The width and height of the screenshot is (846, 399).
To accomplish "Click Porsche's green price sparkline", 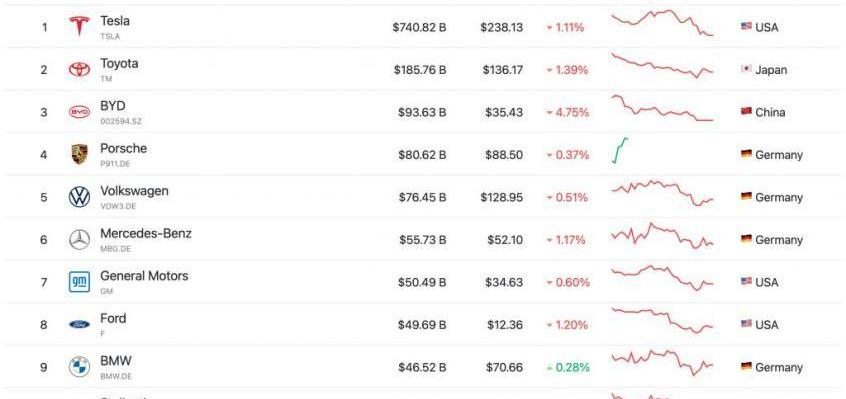I will tap(620, 150).
